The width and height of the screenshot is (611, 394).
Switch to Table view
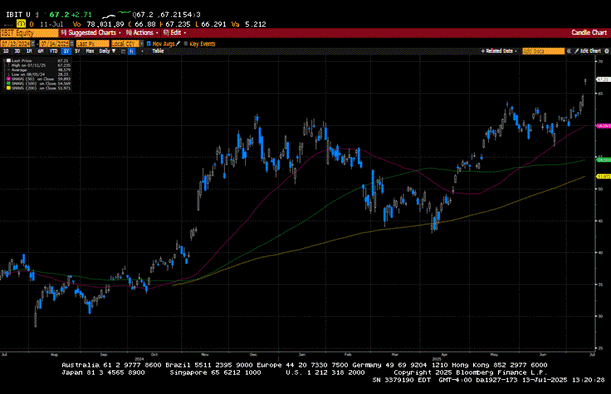tap(158, 51)
